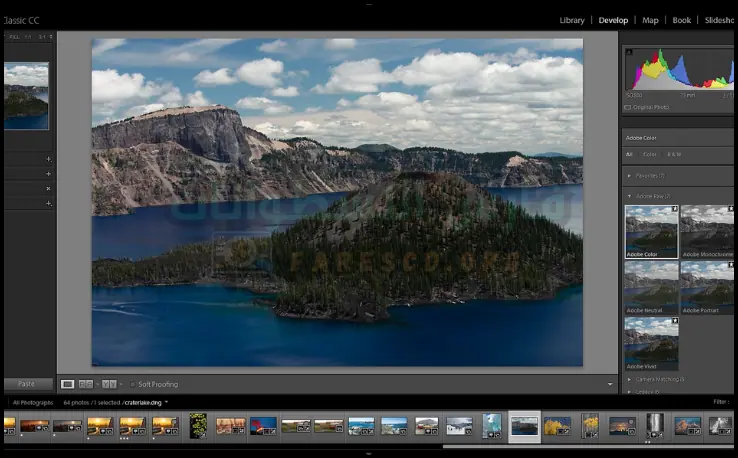Open the toolbar options dropdown arrow
The image size is (738, 458).
pos(610,384)
